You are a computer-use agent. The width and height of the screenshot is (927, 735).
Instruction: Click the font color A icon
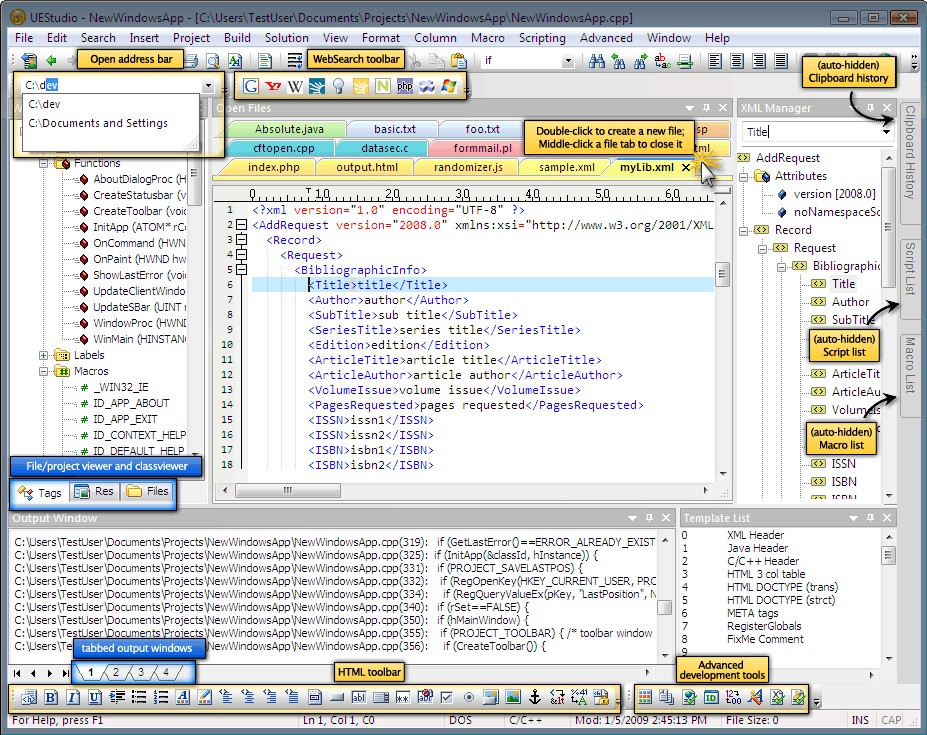(x=183, y=698)
